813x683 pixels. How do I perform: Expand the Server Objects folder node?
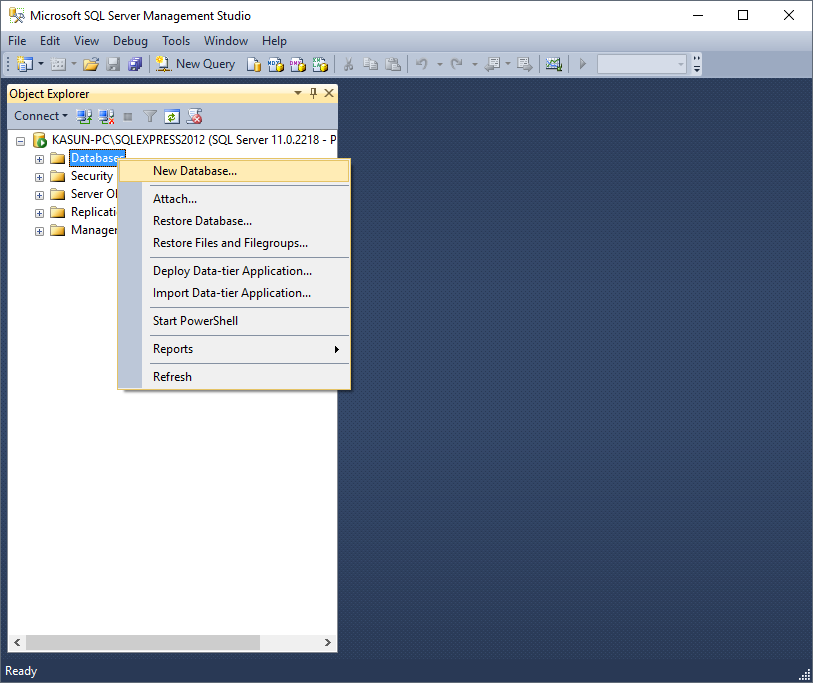39,195
